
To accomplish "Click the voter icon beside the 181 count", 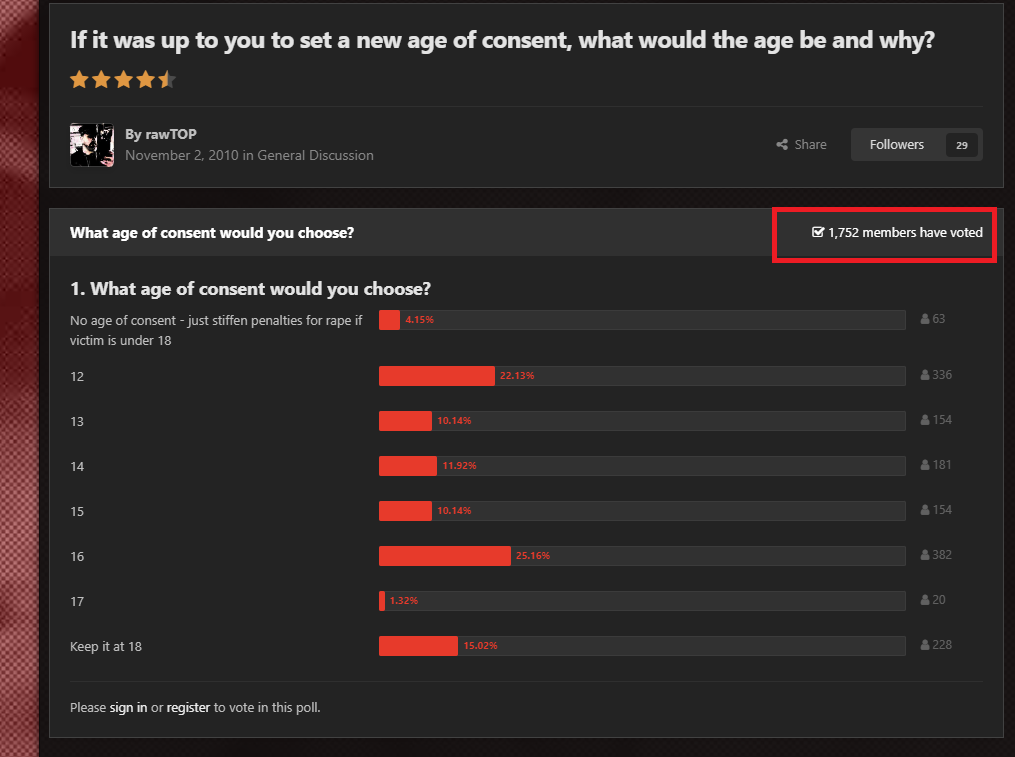I will [925, 465].
